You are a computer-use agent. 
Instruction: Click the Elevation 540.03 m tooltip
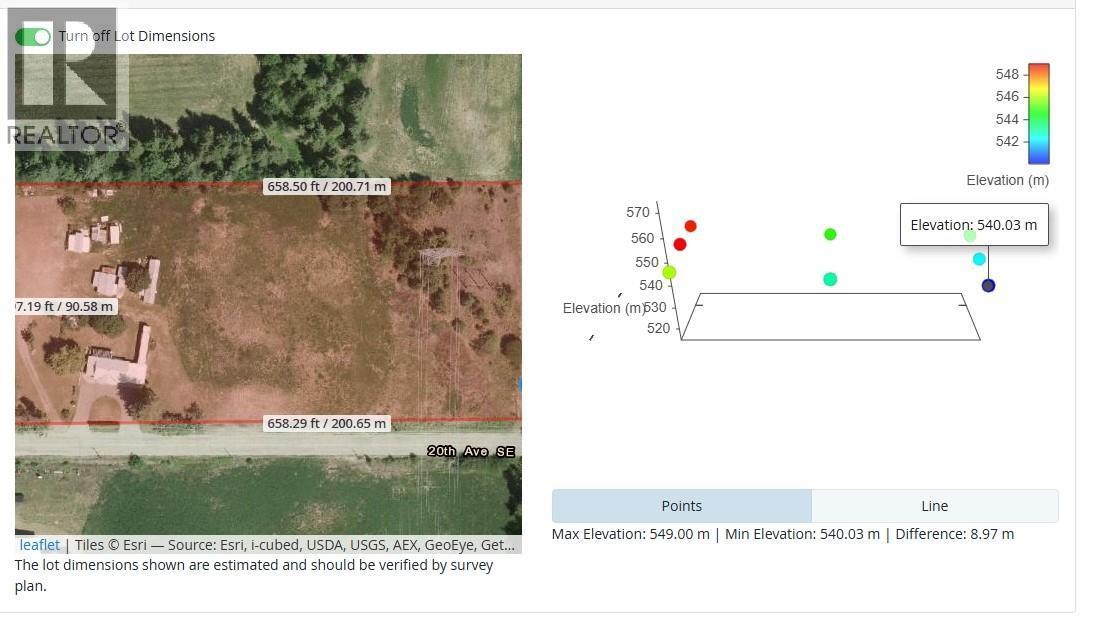974,225
